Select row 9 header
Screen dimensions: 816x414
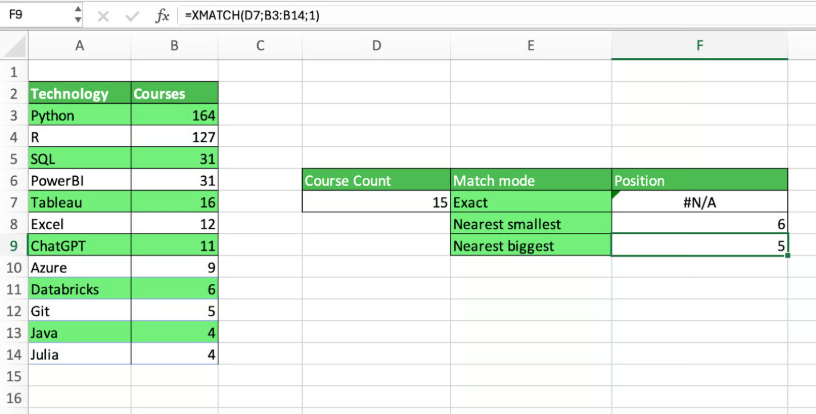click(14, 245)
